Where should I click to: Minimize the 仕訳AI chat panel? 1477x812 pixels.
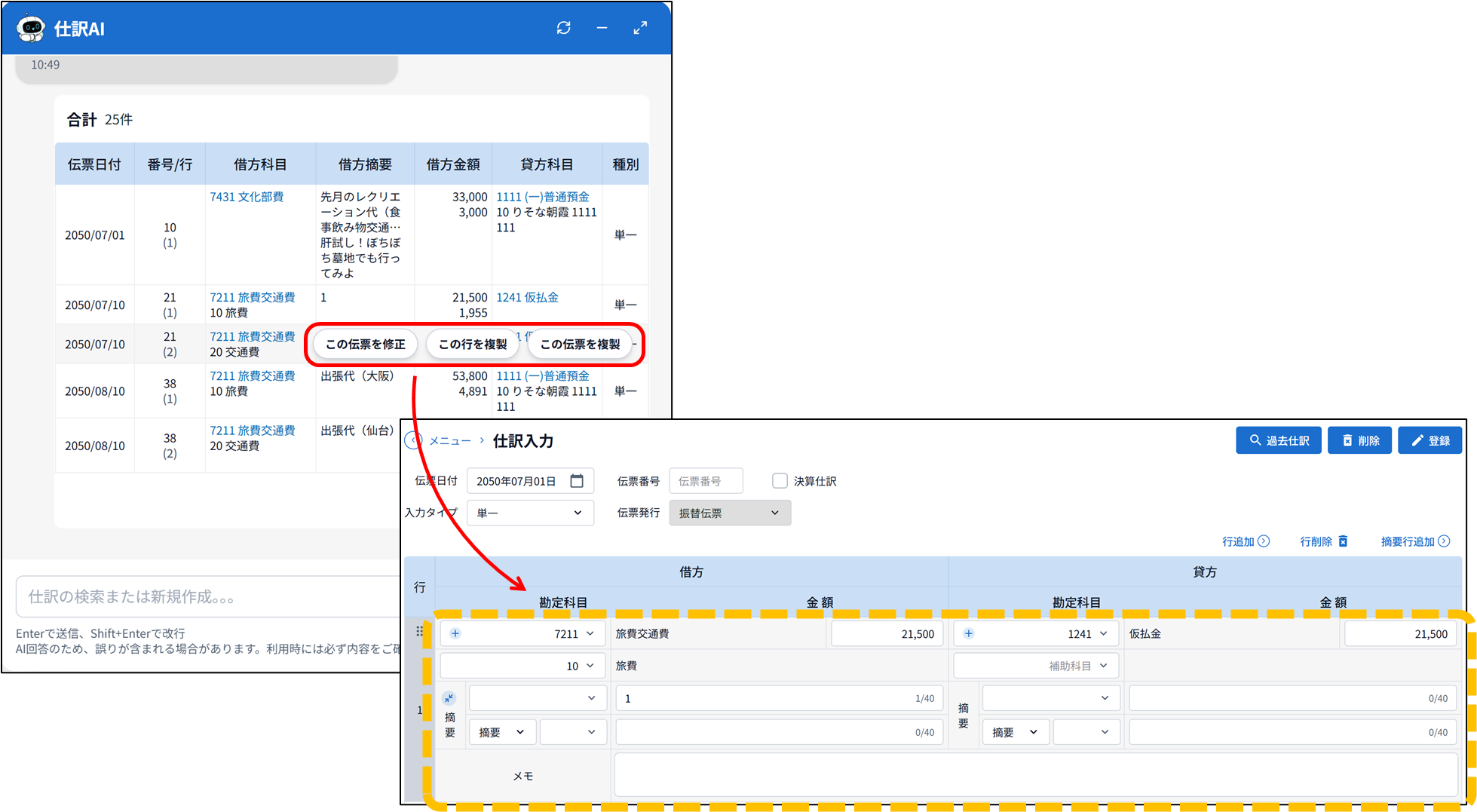(x=602, y=28)
